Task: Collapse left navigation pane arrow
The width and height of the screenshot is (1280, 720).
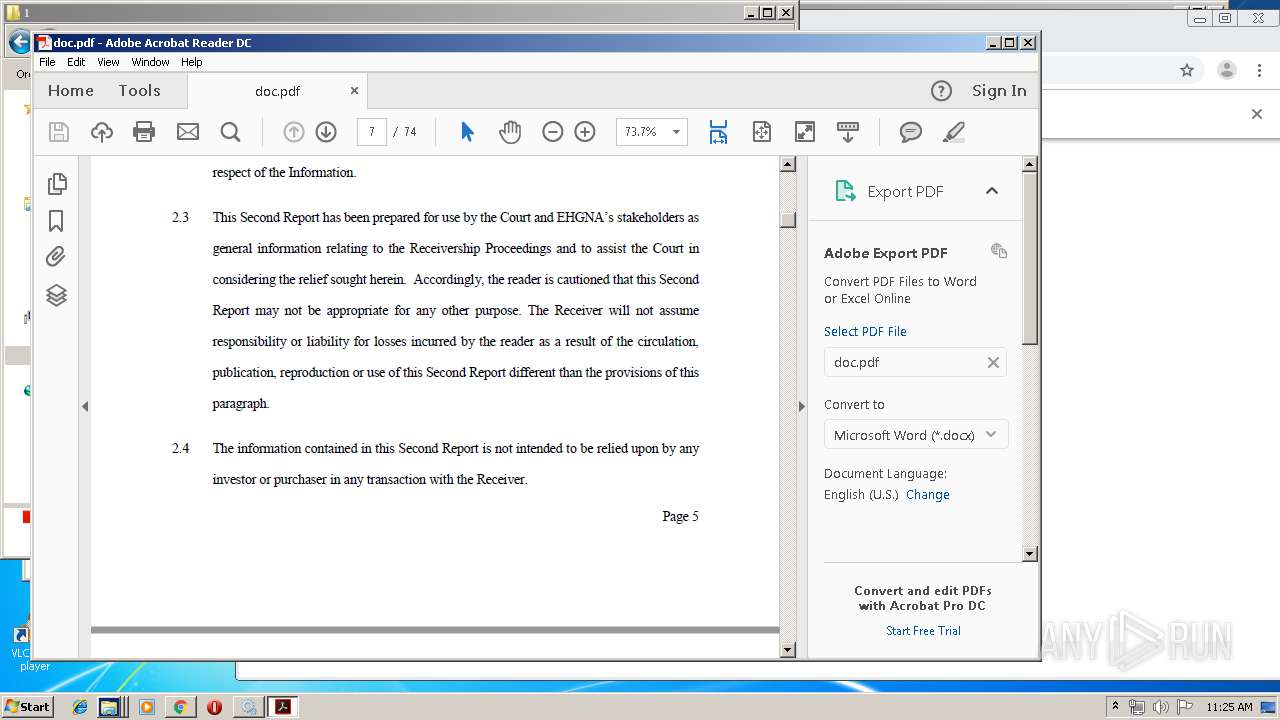Action: tap(85, 406)
